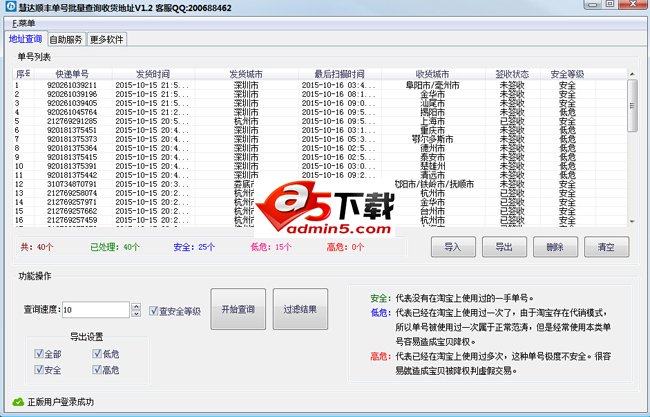Click the 共: 40个 total count

click(x=37, y=247)
